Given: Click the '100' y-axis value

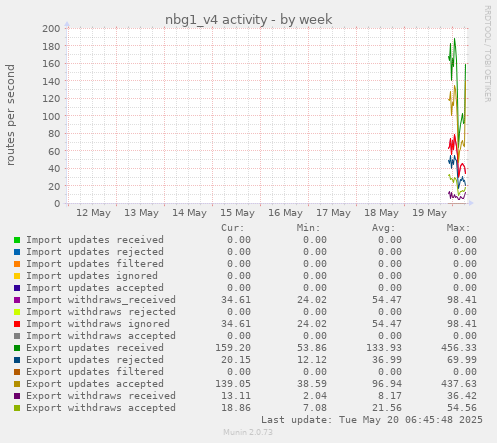Looking at the screenshot, I should pos(51,116).
